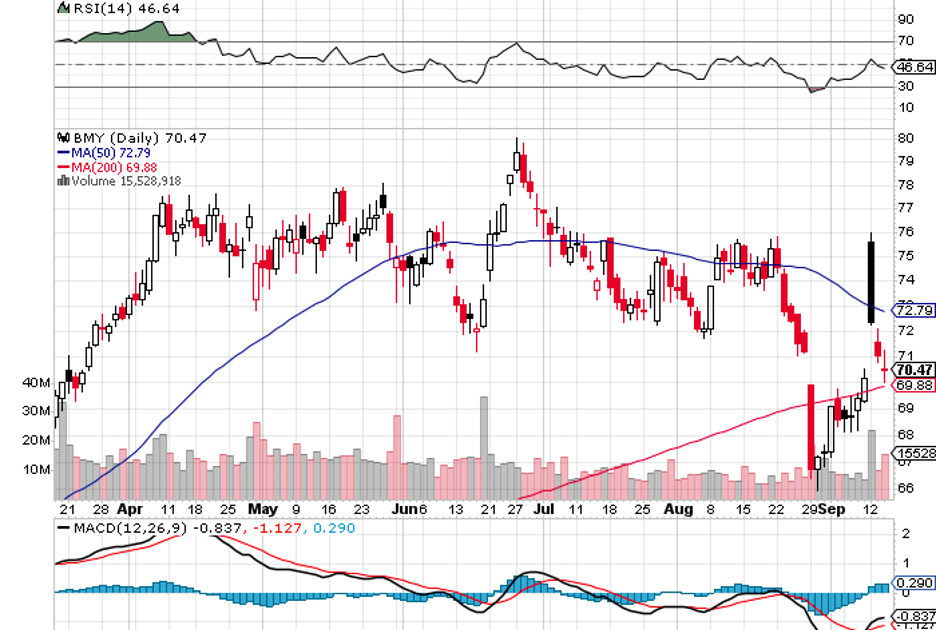The height and width of the screenshot is (630, 936).
Task: Select the Jul label on date axis
Action: (x=544, y=508)
